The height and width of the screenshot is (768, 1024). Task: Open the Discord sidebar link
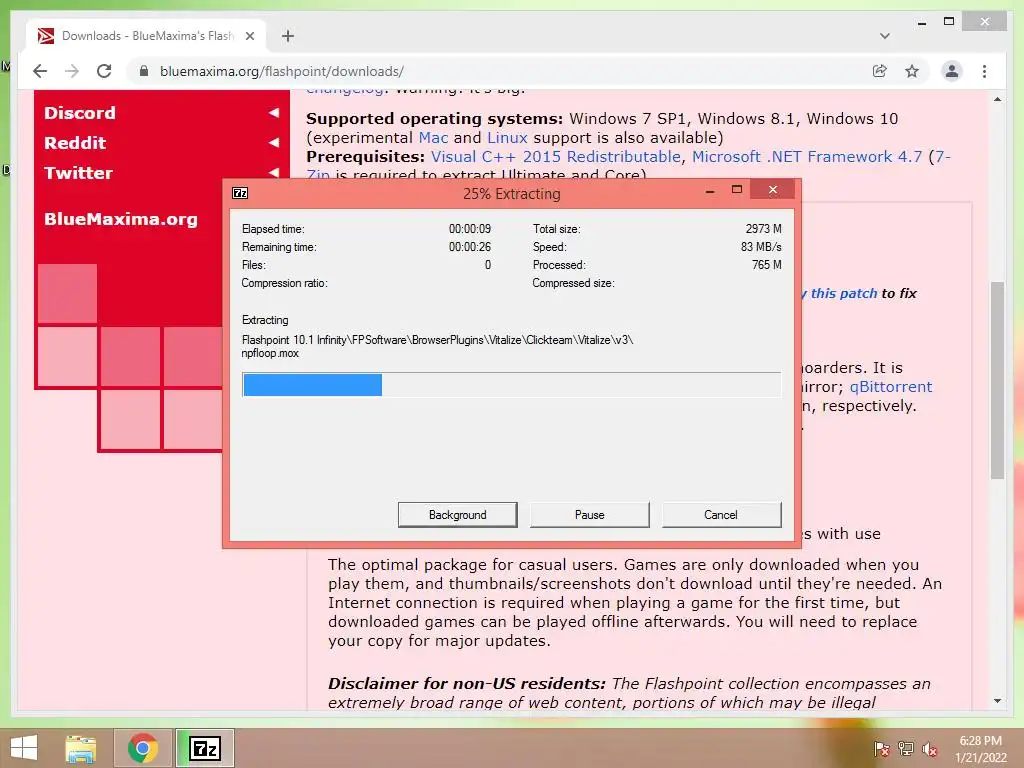click(80, 113)
